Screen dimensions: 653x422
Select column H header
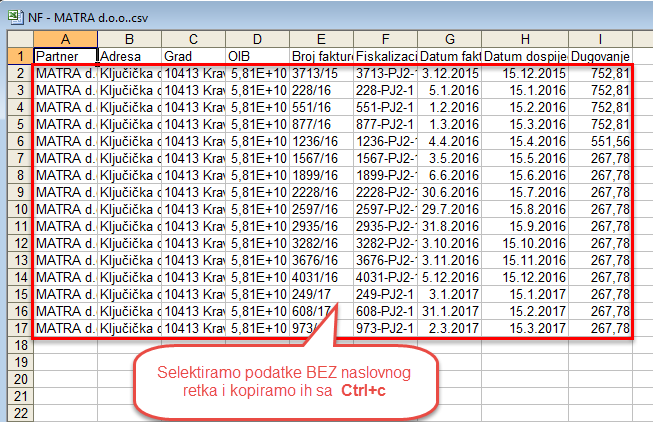(x=525, y=40)
